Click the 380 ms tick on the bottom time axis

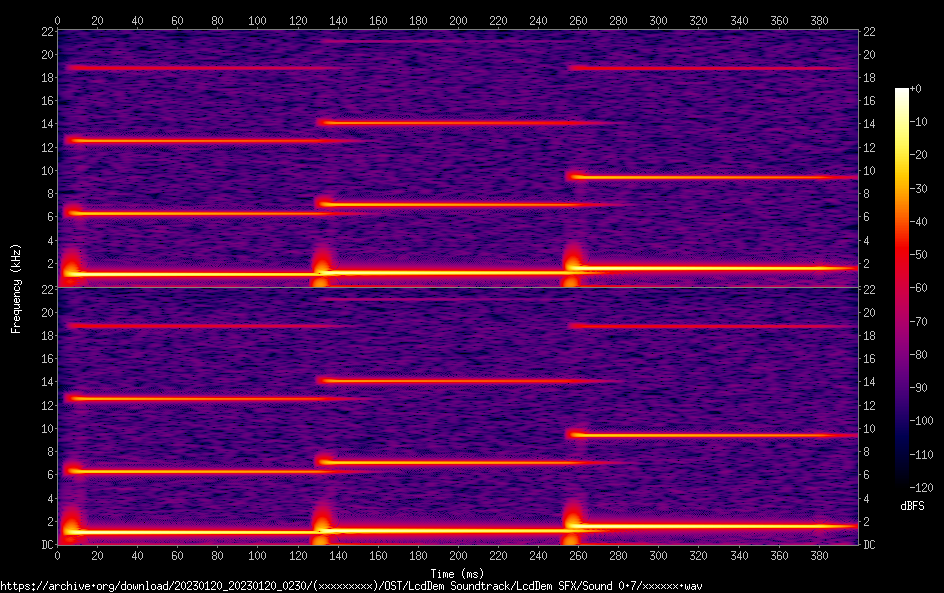[x=818, y=555]
